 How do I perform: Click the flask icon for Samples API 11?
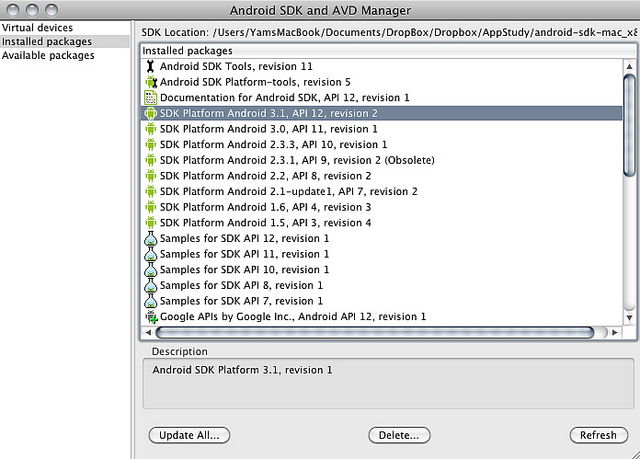coord(151,254)
